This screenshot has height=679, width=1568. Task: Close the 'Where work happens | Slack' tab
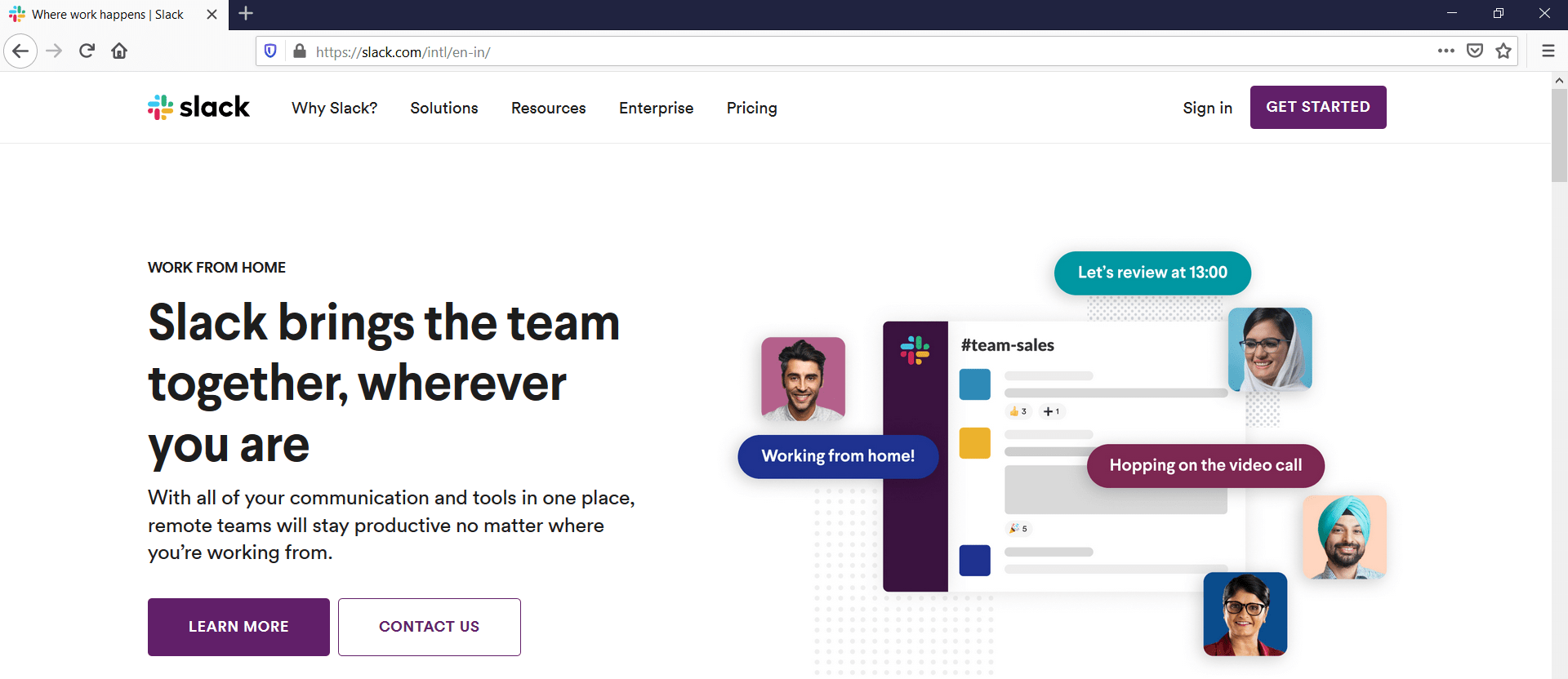pos(212,15)
